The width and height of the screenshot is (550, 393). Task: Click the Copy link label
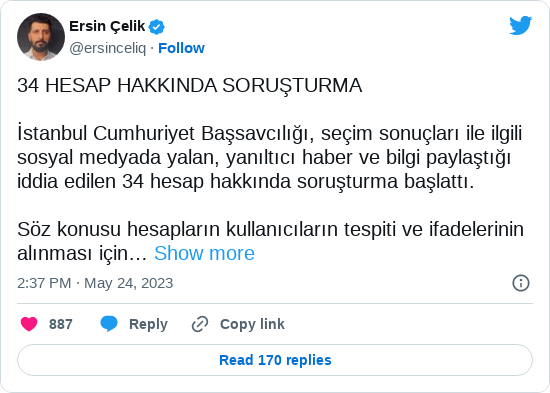click(x=252, y=324)
